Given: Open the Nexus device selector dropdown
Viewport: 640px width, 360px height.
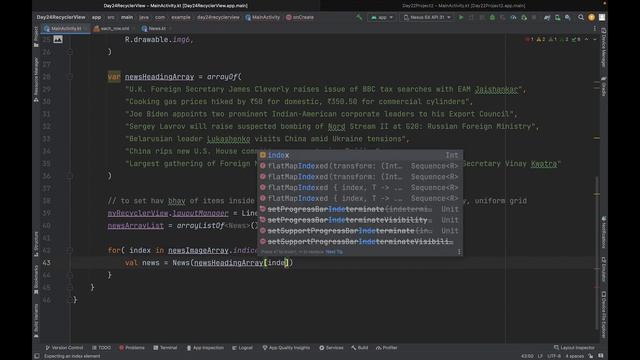Looking at the screenshot, I should coord(427,18).
